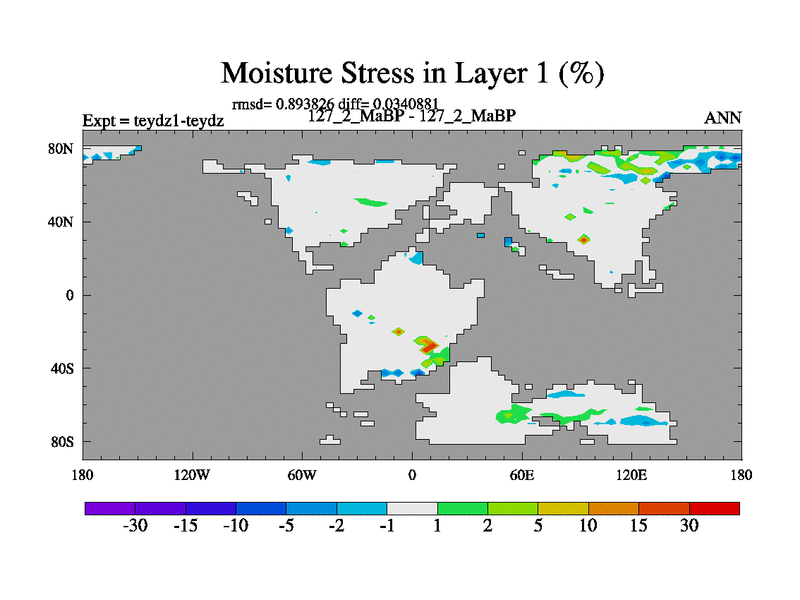
Task: Click the '80N' latitude axis label
Action: click(62, 148)
